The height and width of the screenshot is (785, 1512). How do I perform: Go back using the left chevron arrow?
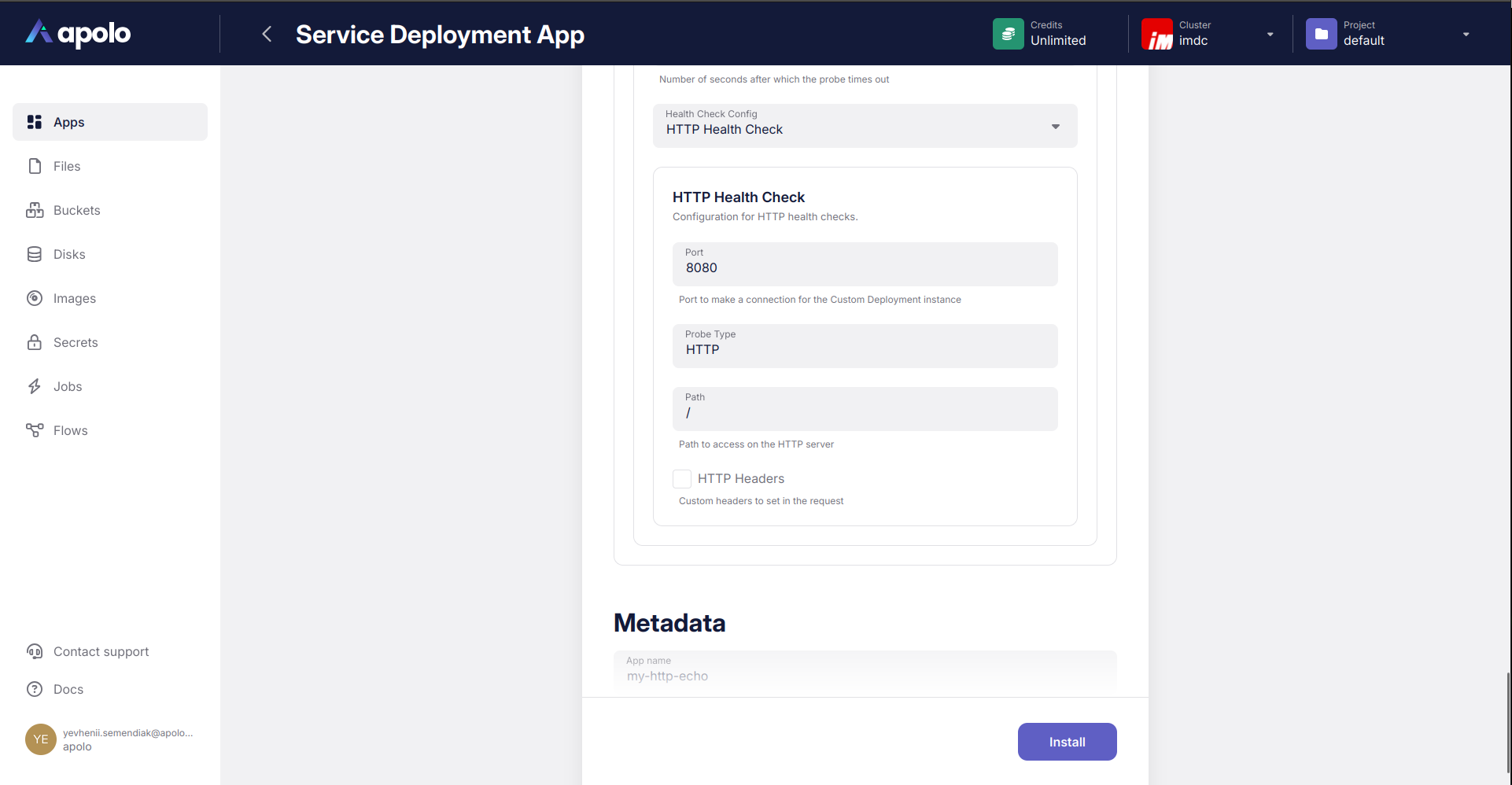click(x=267, y=34)
